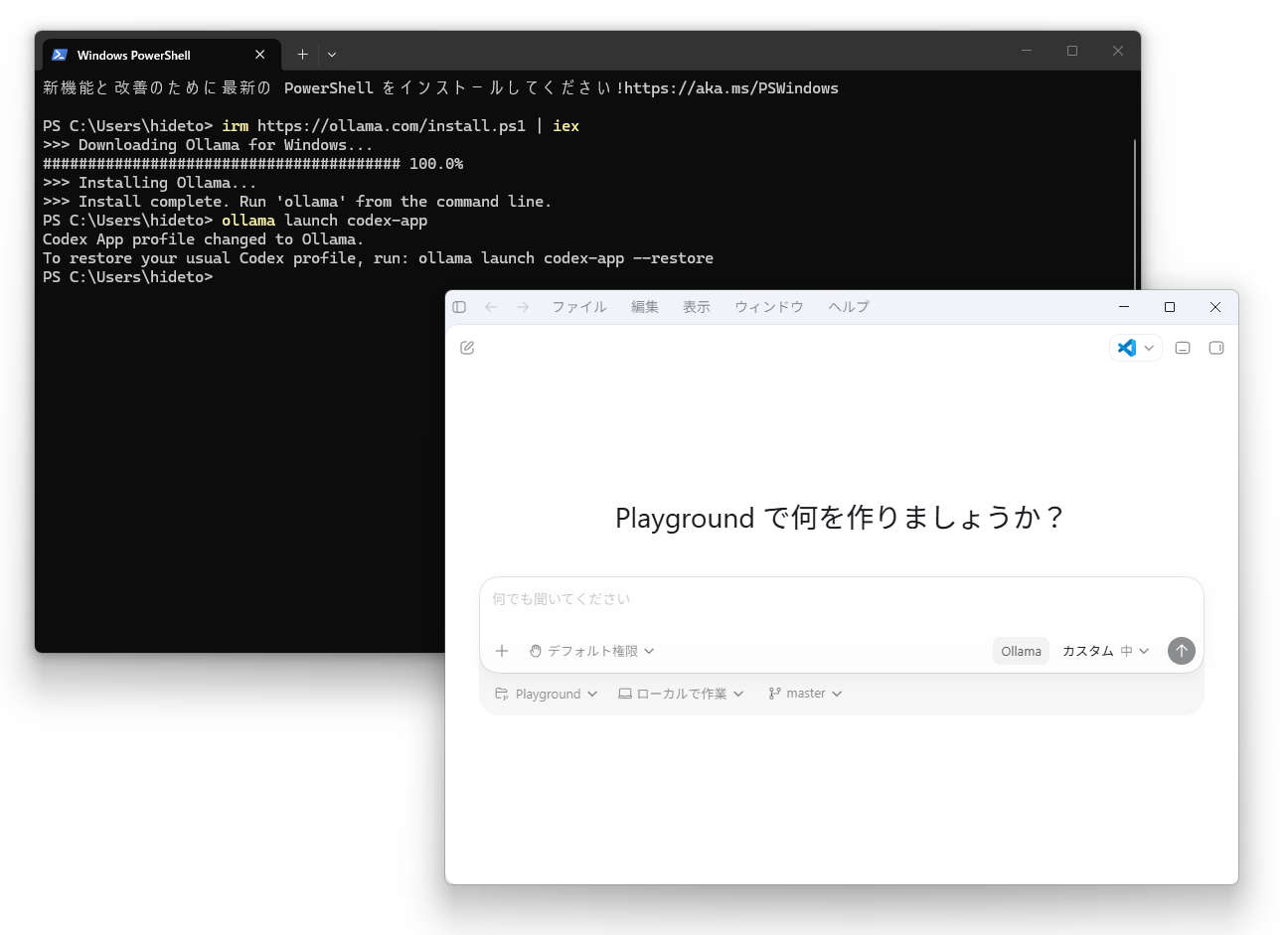Click the prompt input field 何でも聞いてください
This screenshot has width=1288, height=935.
pos(841,599)
